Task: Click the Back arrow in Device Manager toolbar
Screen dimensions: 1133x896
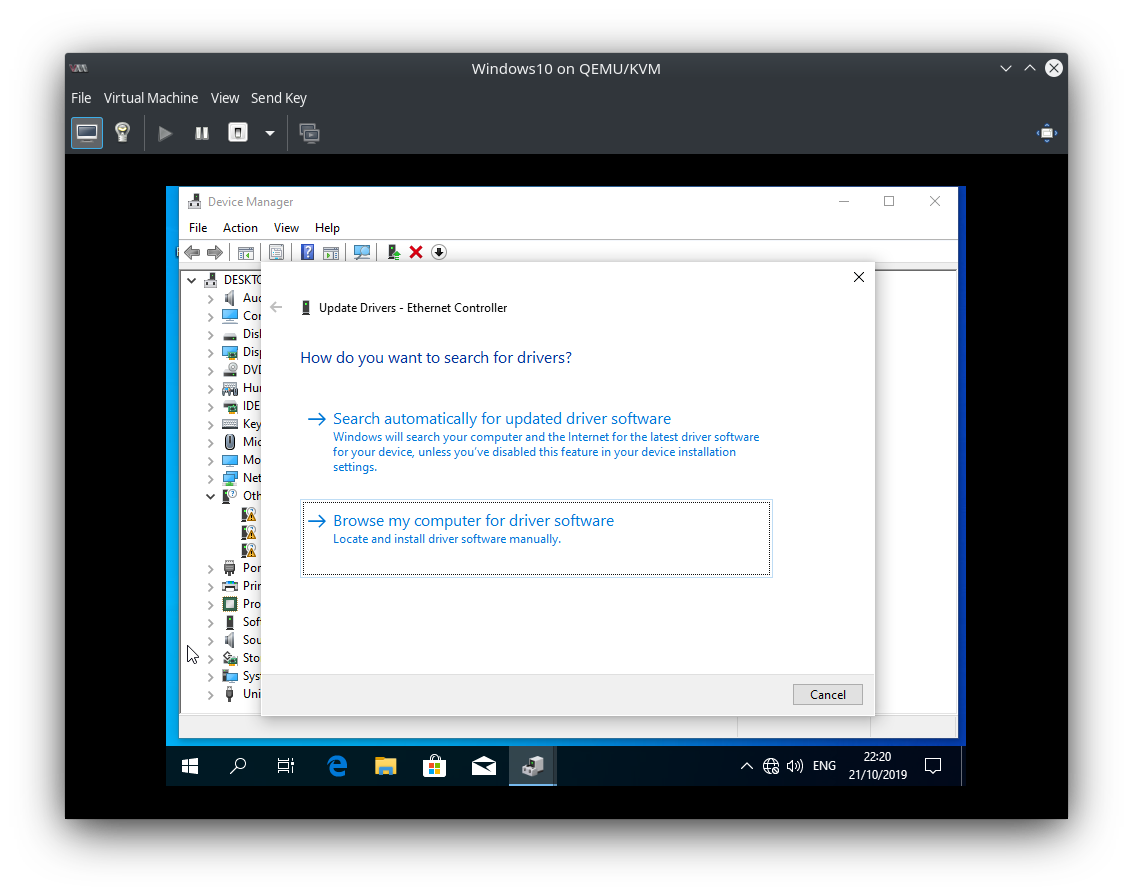Action: click(192, 252)
